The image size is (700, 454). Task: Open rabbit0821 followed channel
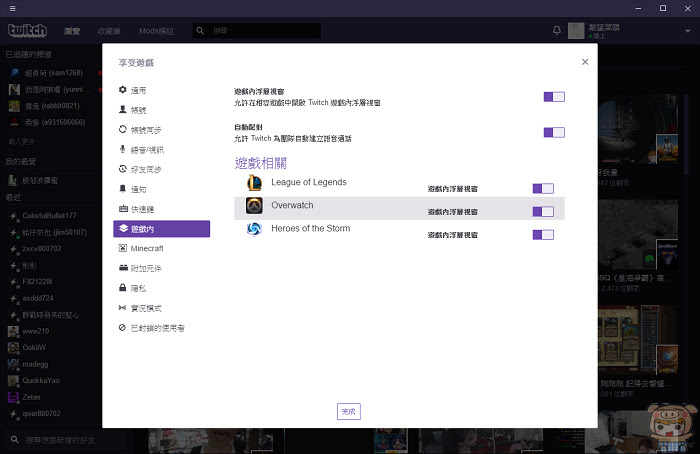[x=50, y=106]
